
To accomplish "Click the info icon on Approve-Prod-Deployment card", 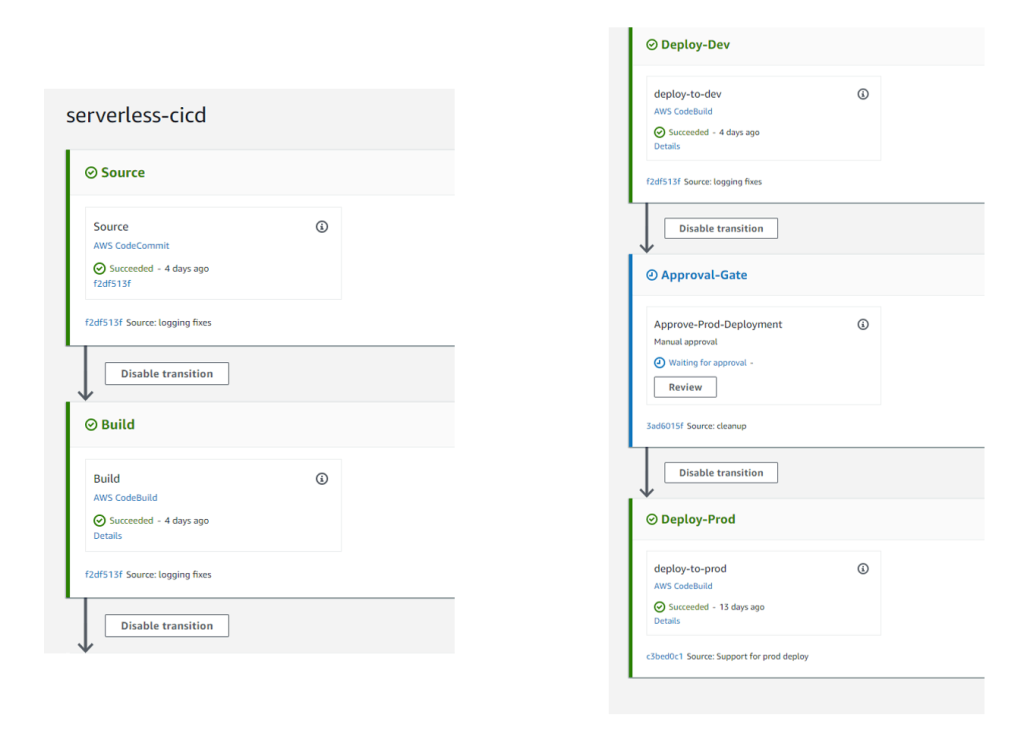I will (x=862, y=324).
